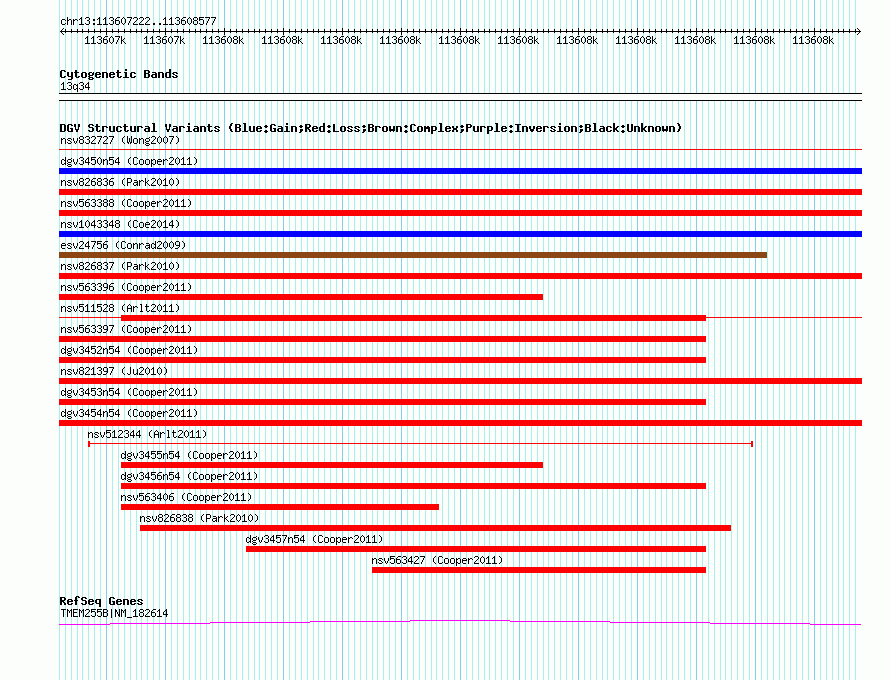Click the left arrow of the coordinate ruler
The height and width of the screenshot is (680, 890).
[62, 32]
